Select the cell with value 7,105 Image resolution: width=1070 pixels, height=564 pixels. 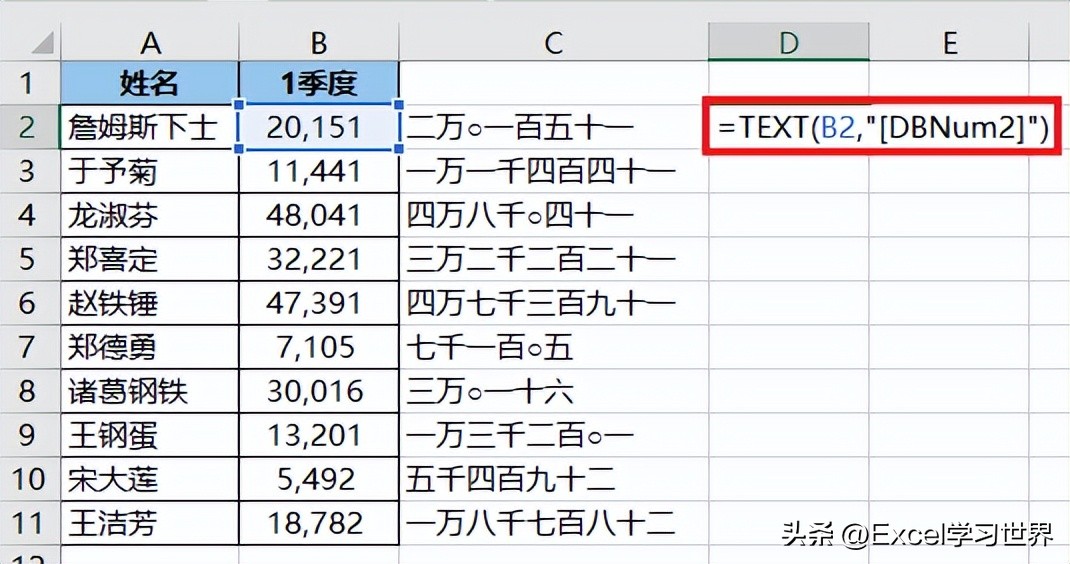pyautogui.click(x=319, y=347)
